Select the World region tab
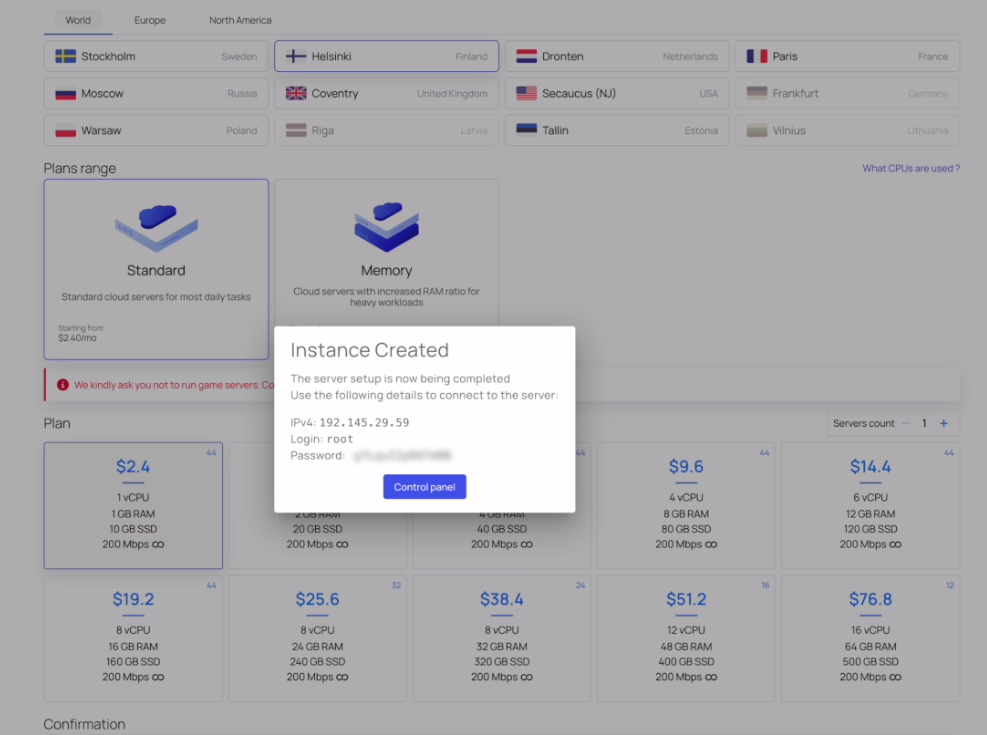This screenshot has width=987, height=735. 78,20
